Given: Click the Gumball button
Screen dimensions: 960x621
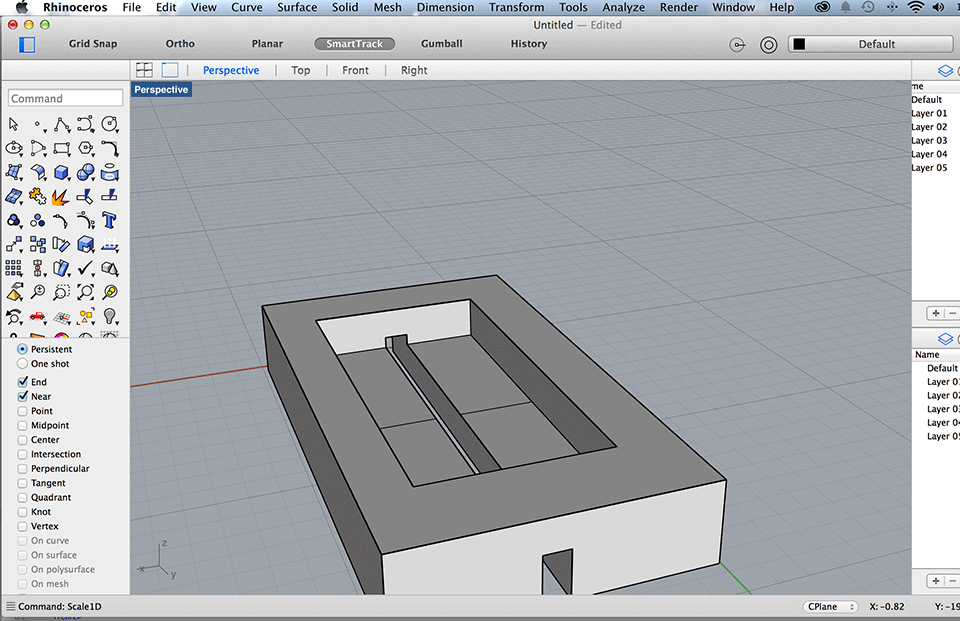Looking at the screenshot, I should 441,44.
